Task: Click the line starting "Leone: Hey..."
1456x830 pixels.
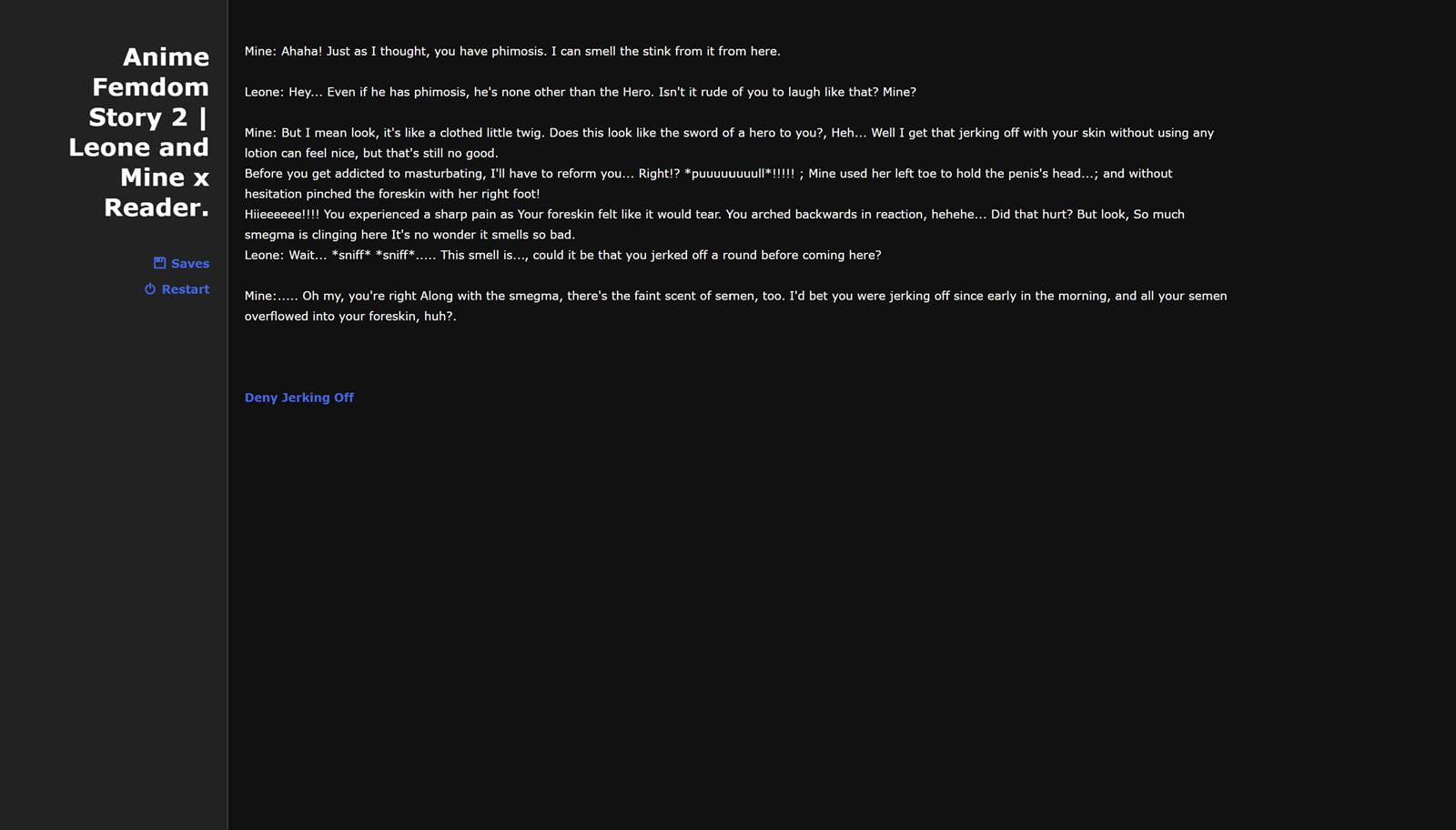Action: (580, 92)
